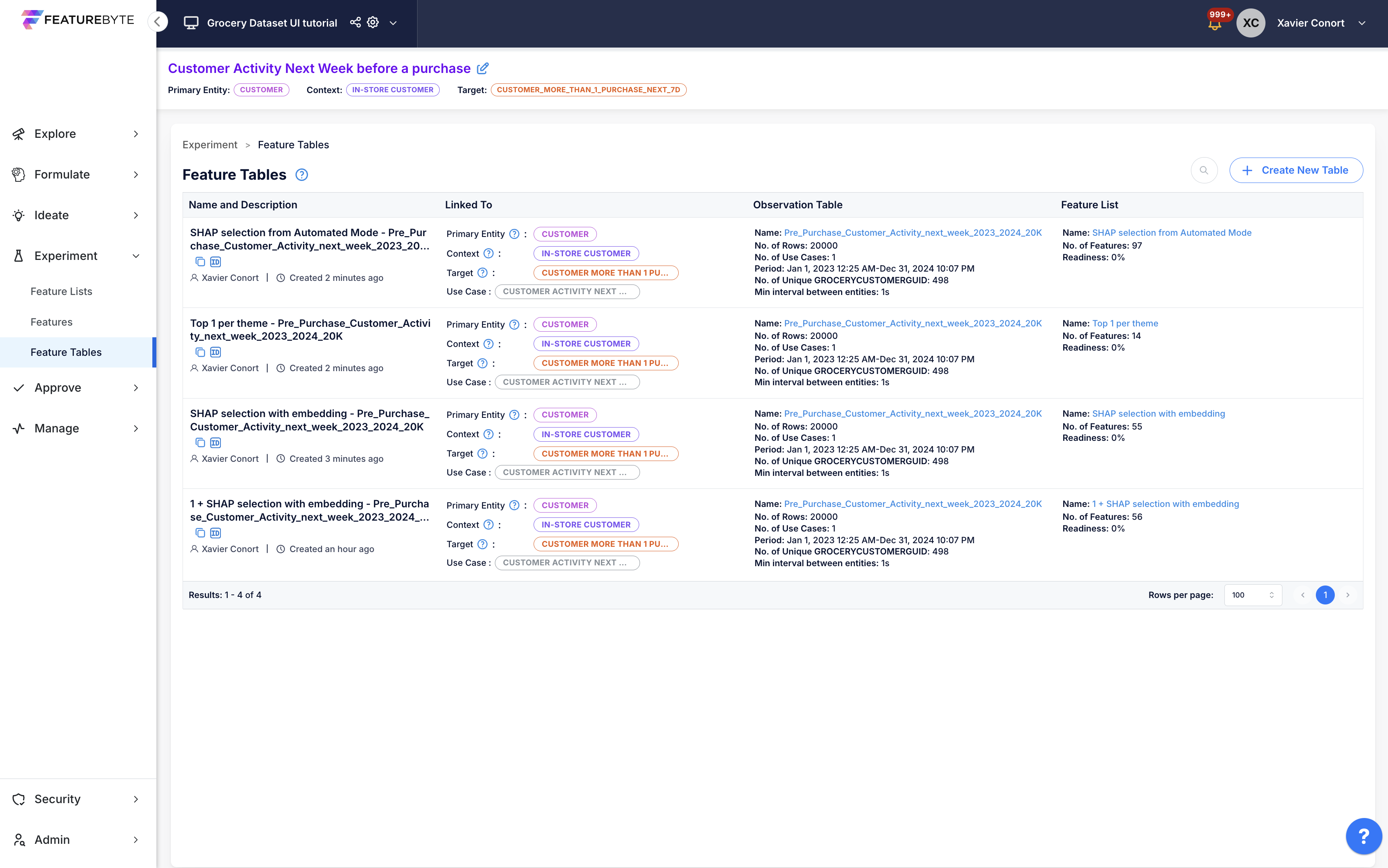Click the XC user avatar

coord(1251,23)
